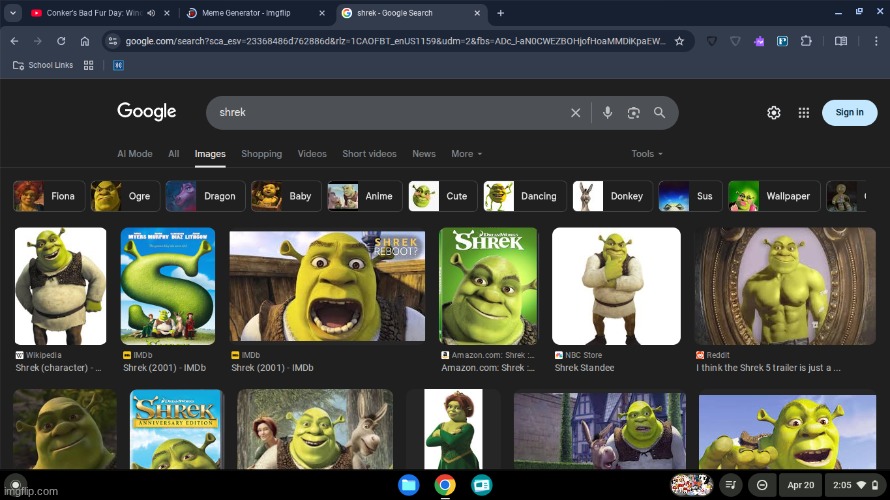This screenshot has width=890, height=500.
Task: Open the Shrek Anniversary Edition cover thumbnail
Action: [x=177, y=429]
